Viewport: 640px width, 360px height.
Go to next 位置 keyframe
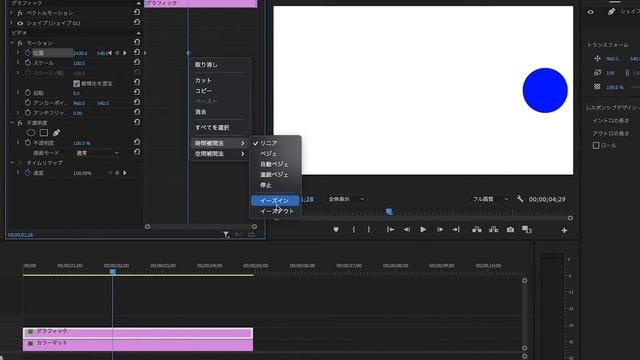[x=124, y=53]
